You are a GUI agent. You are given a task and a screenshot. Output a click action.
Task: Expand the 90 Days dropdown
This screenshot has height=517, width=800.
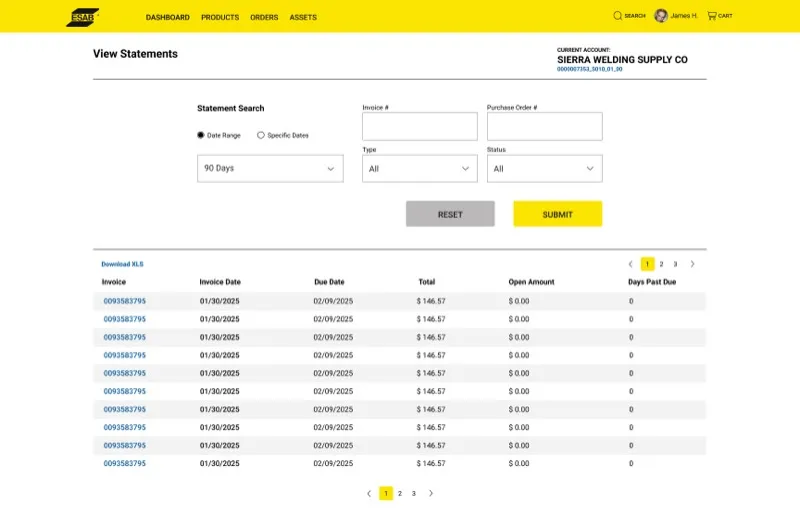pos(270,168)
